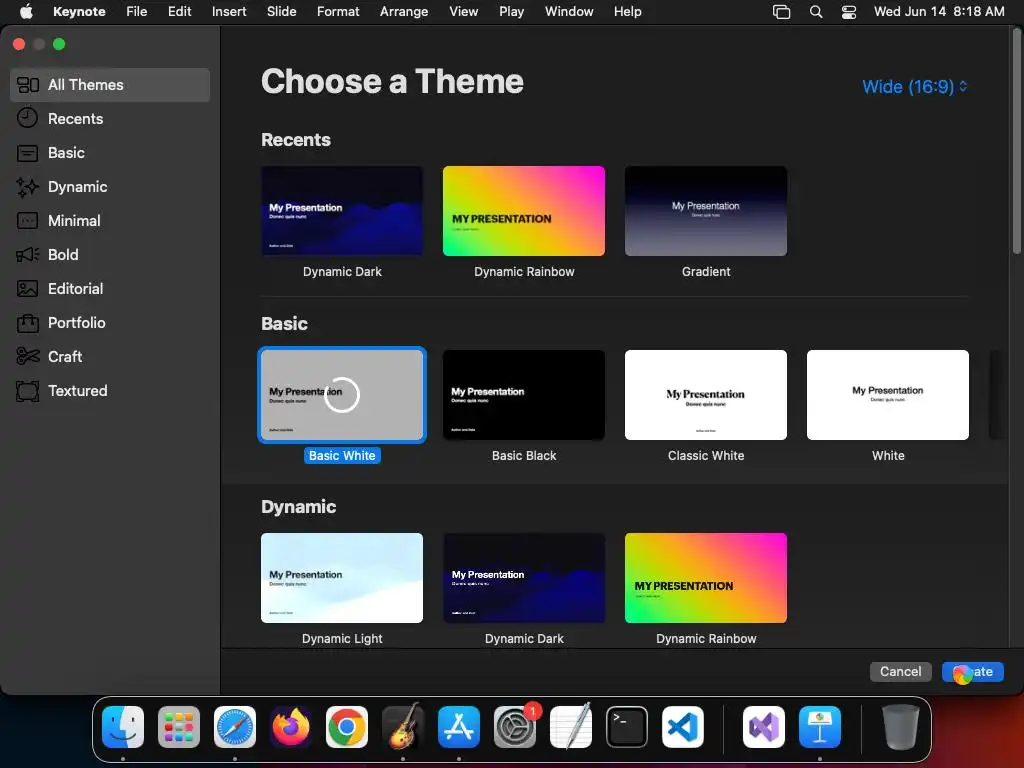Open System Settings gear in Dock
The width and height of the screenshot is (1024, 768).
(515, 727)
